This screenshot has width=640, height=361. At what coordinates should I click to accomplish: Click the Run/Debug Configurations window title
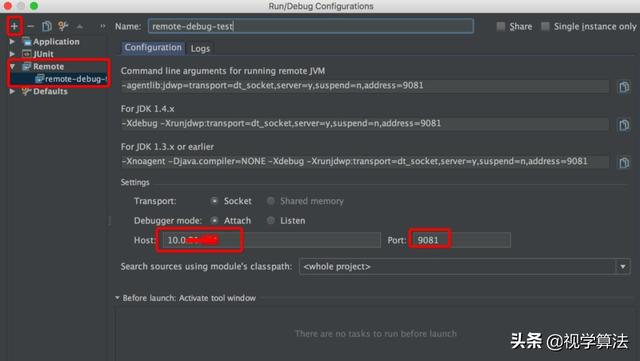click(x=321, y=6)
